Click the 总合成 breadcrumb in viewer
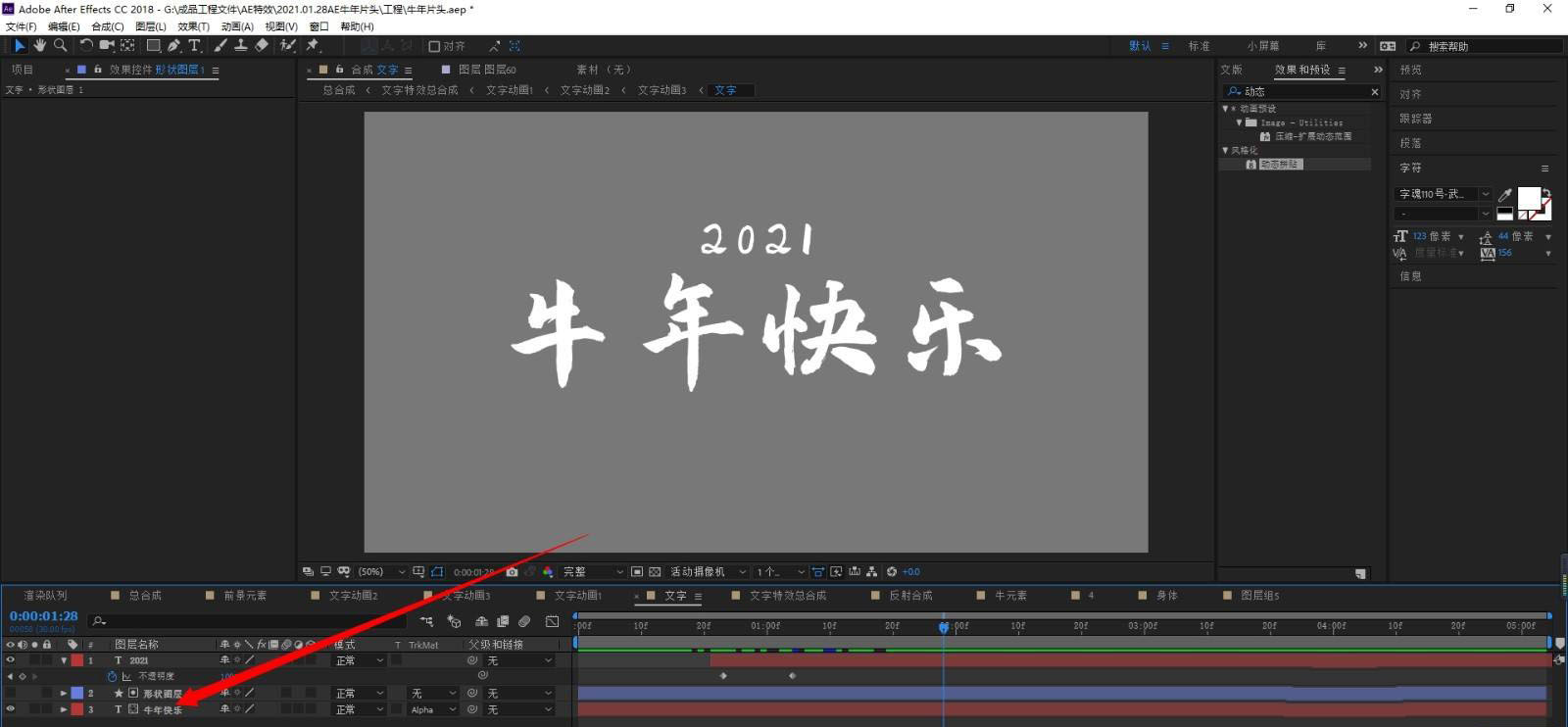 339,90
